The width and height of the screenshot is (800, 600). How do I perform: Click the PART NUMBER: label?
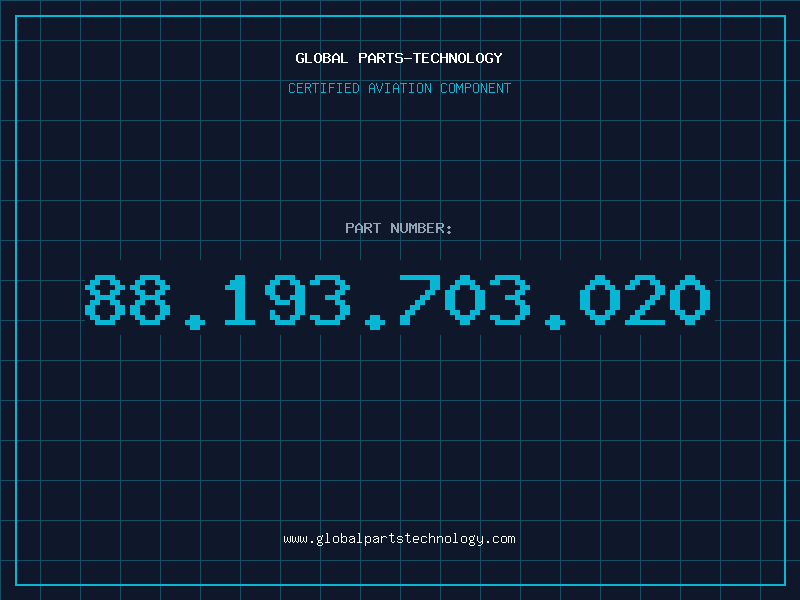click(398, 228)
